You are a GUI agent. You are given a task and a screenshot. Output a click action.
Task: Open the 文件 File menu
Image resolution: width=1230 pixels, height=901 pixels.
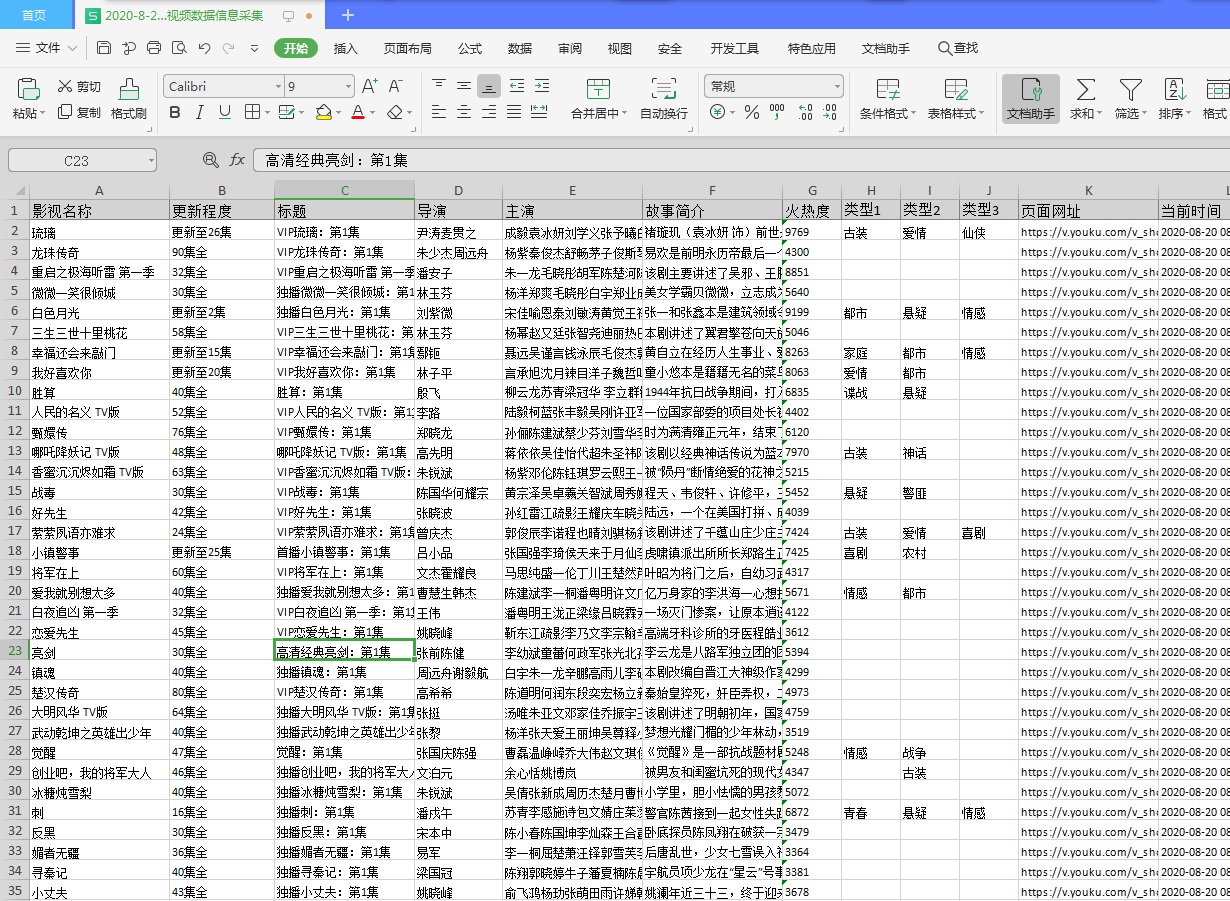tap(48, 48)
